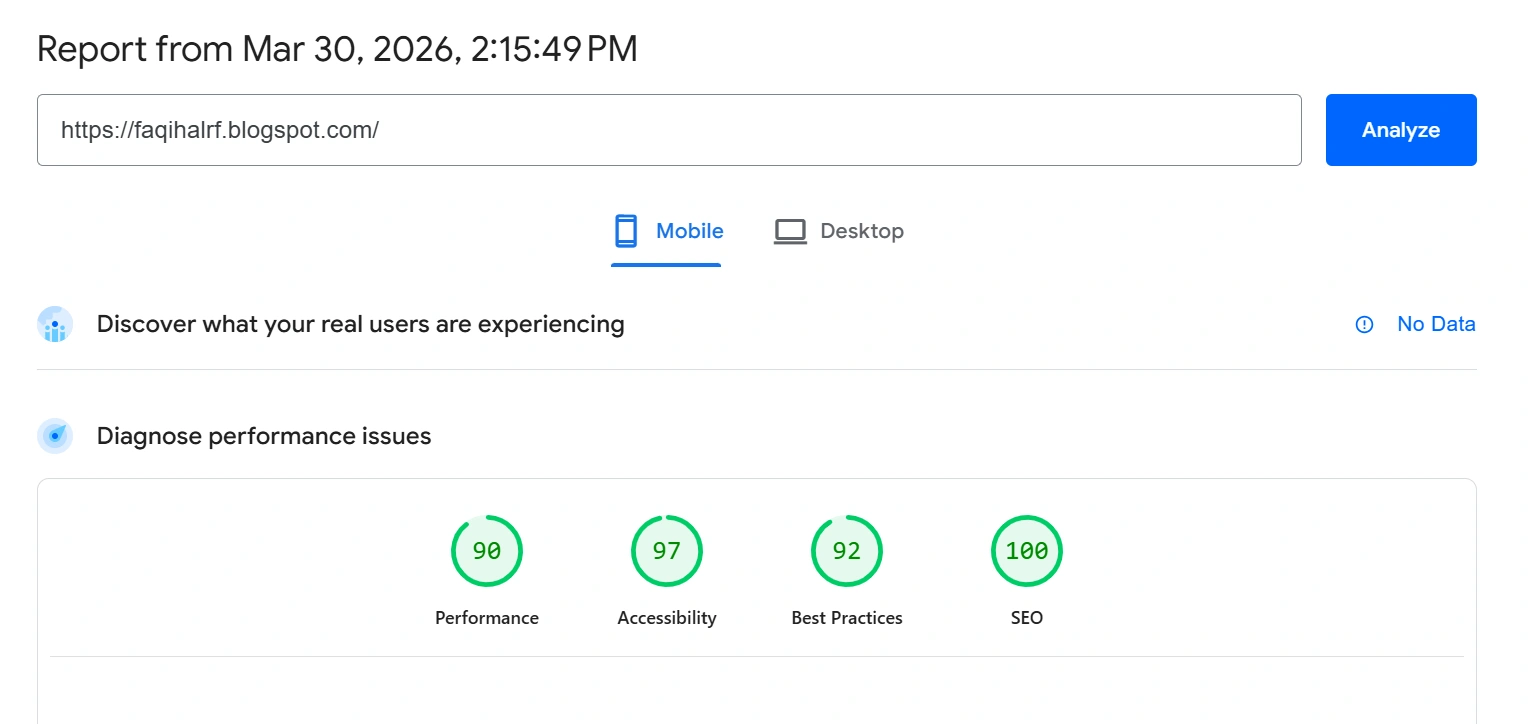Select the SEO score gauge showing 100
Screen dimensions: 1530x724
(x=1027, y=551)
